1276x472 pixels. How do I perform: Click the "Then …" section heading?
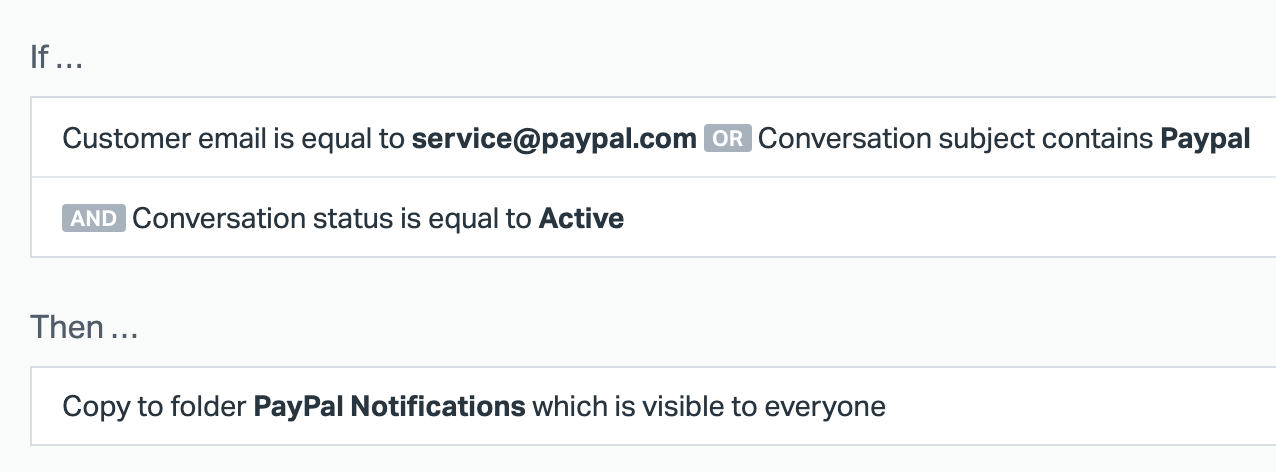click(84, 327)
